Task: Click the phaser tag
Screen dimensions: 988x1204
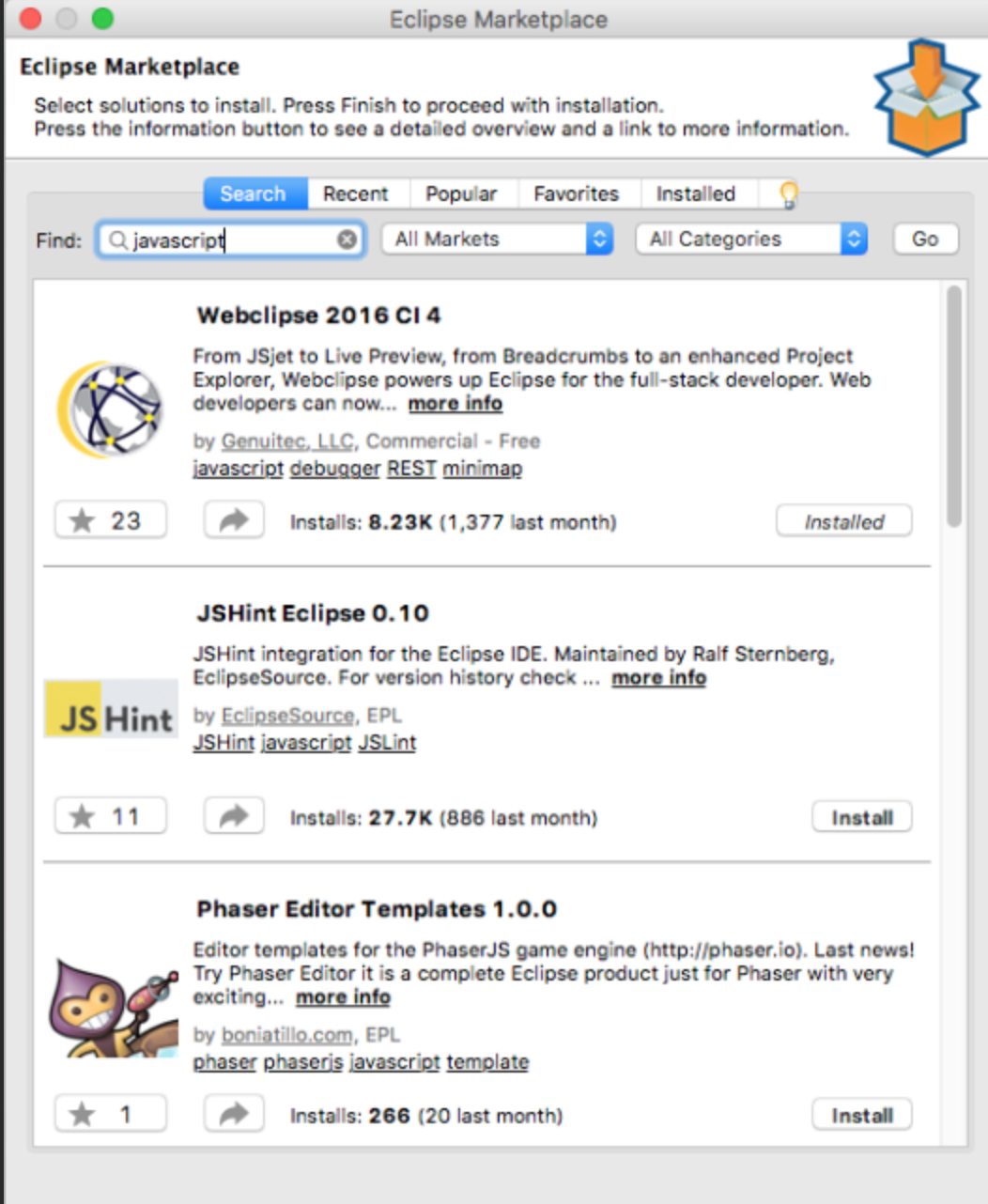Action: point(224,1062)
